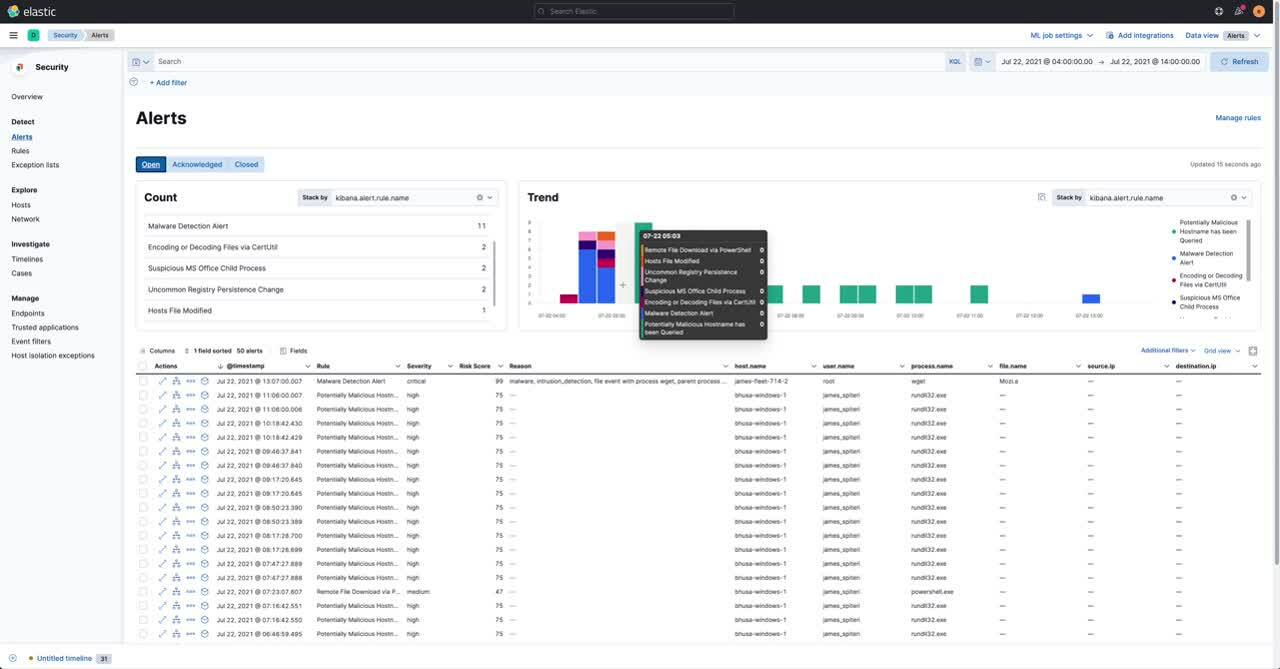Viewport: 1280px width, 669px height.
Task: Focus the Search Elastic field
Action: point(634,11)
